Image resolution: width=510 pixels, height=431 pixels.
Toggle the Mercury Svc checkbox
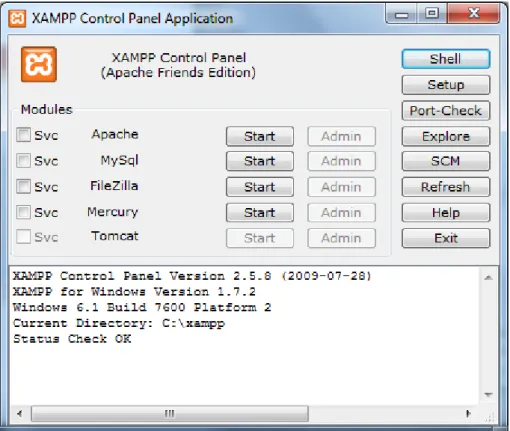pyautogui.click(x=23, y=212)
